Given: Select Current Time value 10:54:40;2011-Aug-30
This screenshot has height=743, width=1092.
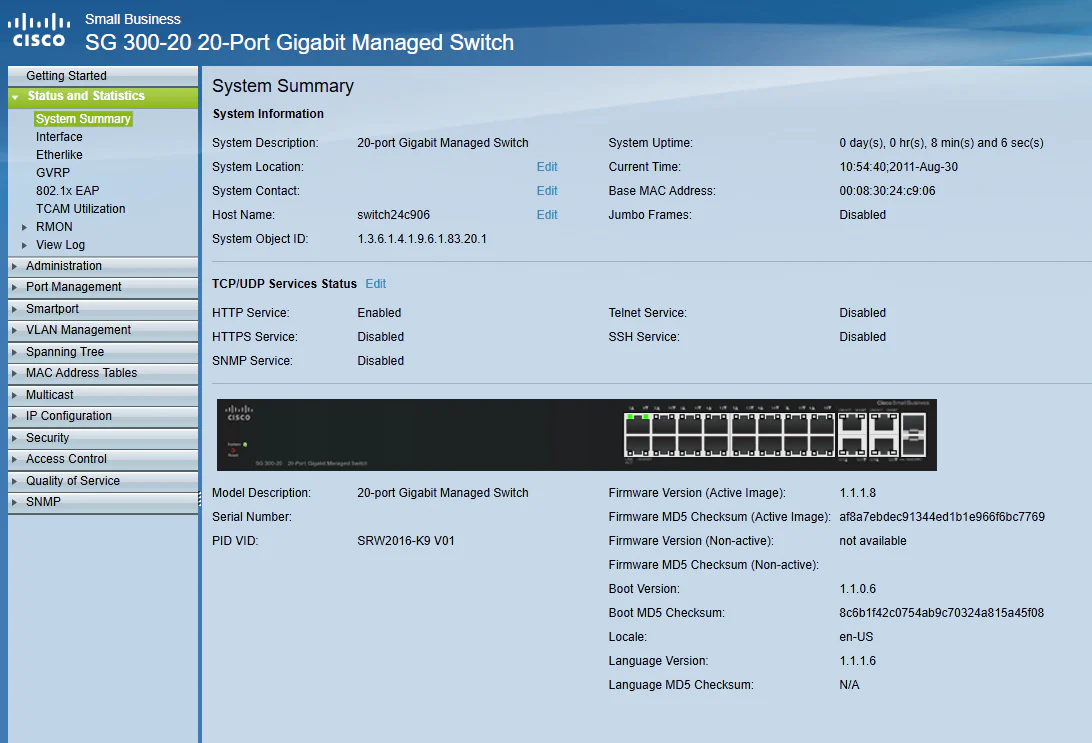Looking at the screenshot, I should (x=898, y=167).
